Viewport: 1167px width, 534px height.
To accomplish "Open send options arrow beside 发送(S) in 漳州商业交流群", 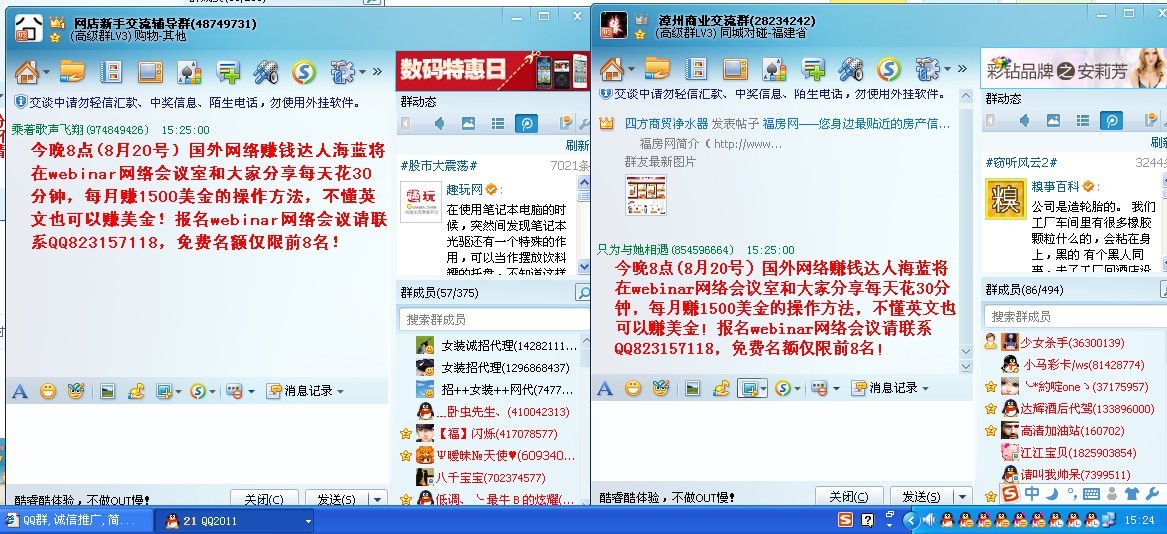I will click(964, 497).
